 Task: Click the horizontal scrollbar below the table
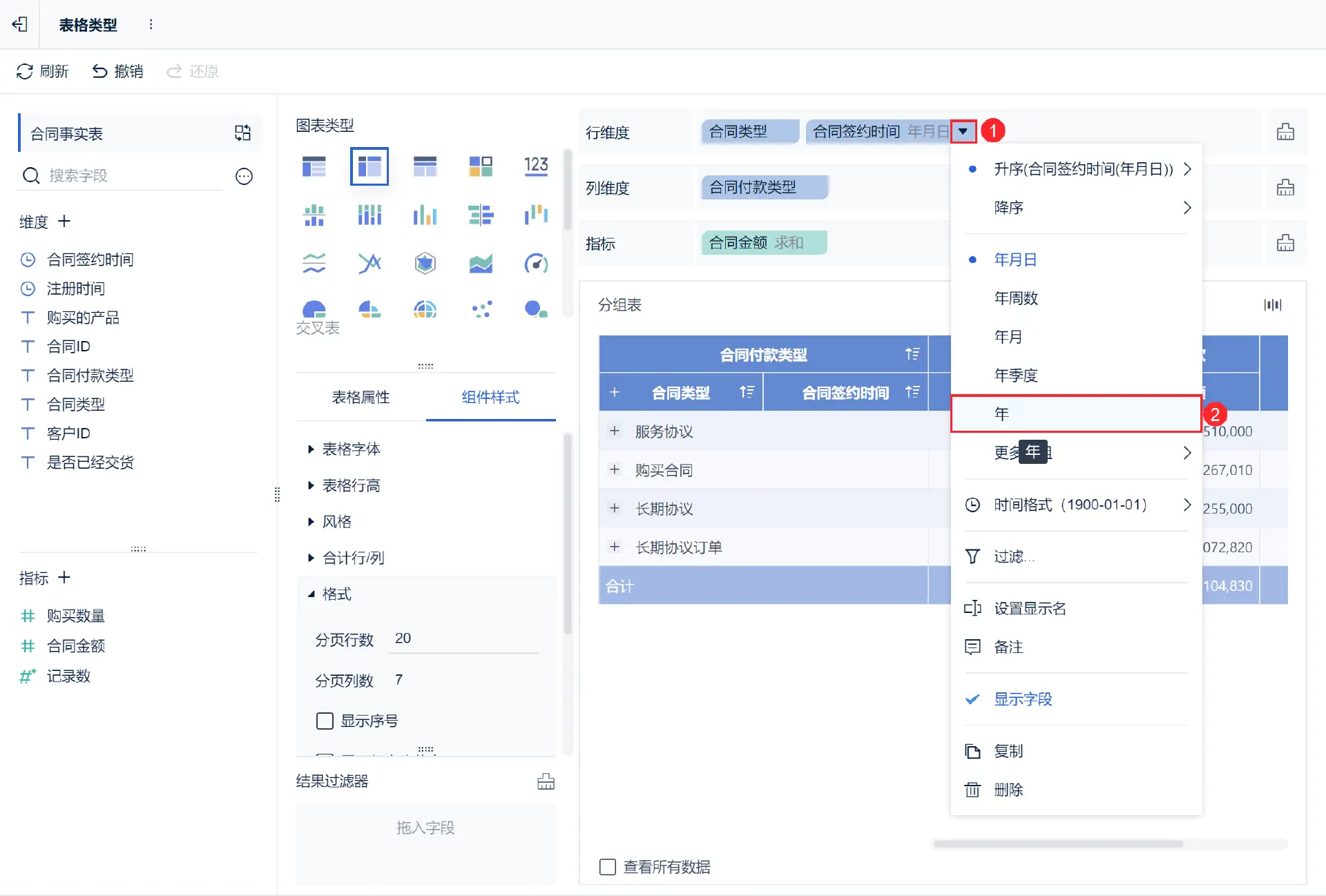(1058, 844)
